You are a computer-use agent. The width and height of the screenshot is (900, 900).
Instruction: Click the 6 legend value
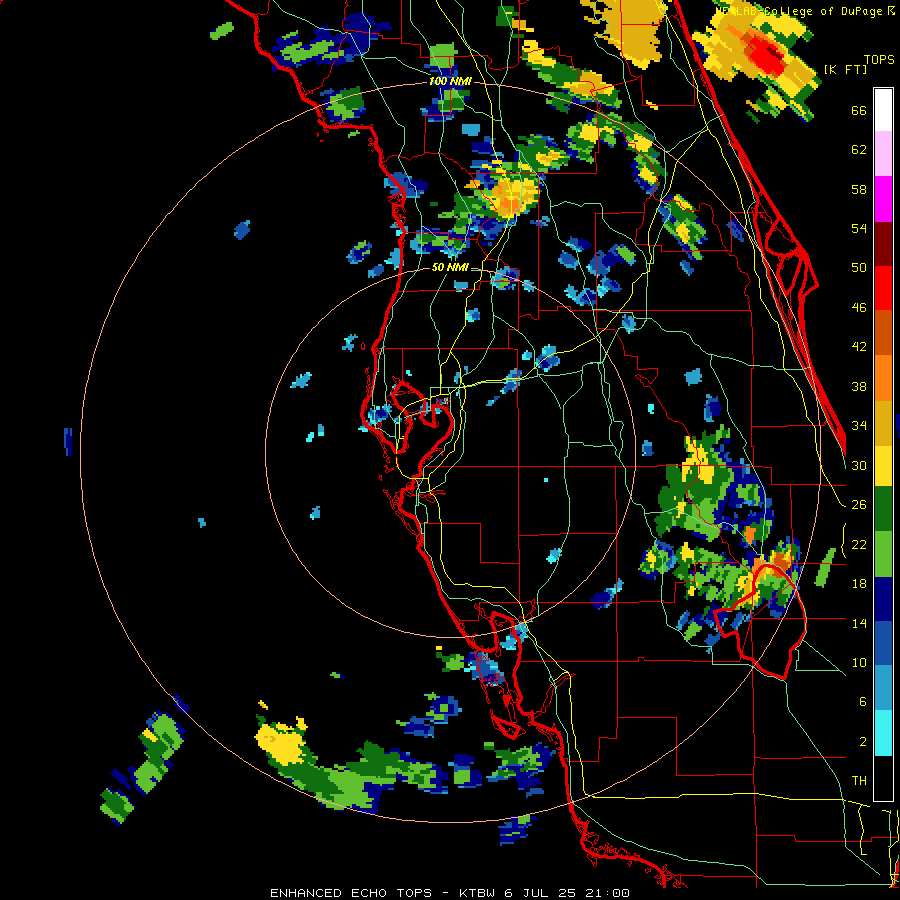coord(862,702)
